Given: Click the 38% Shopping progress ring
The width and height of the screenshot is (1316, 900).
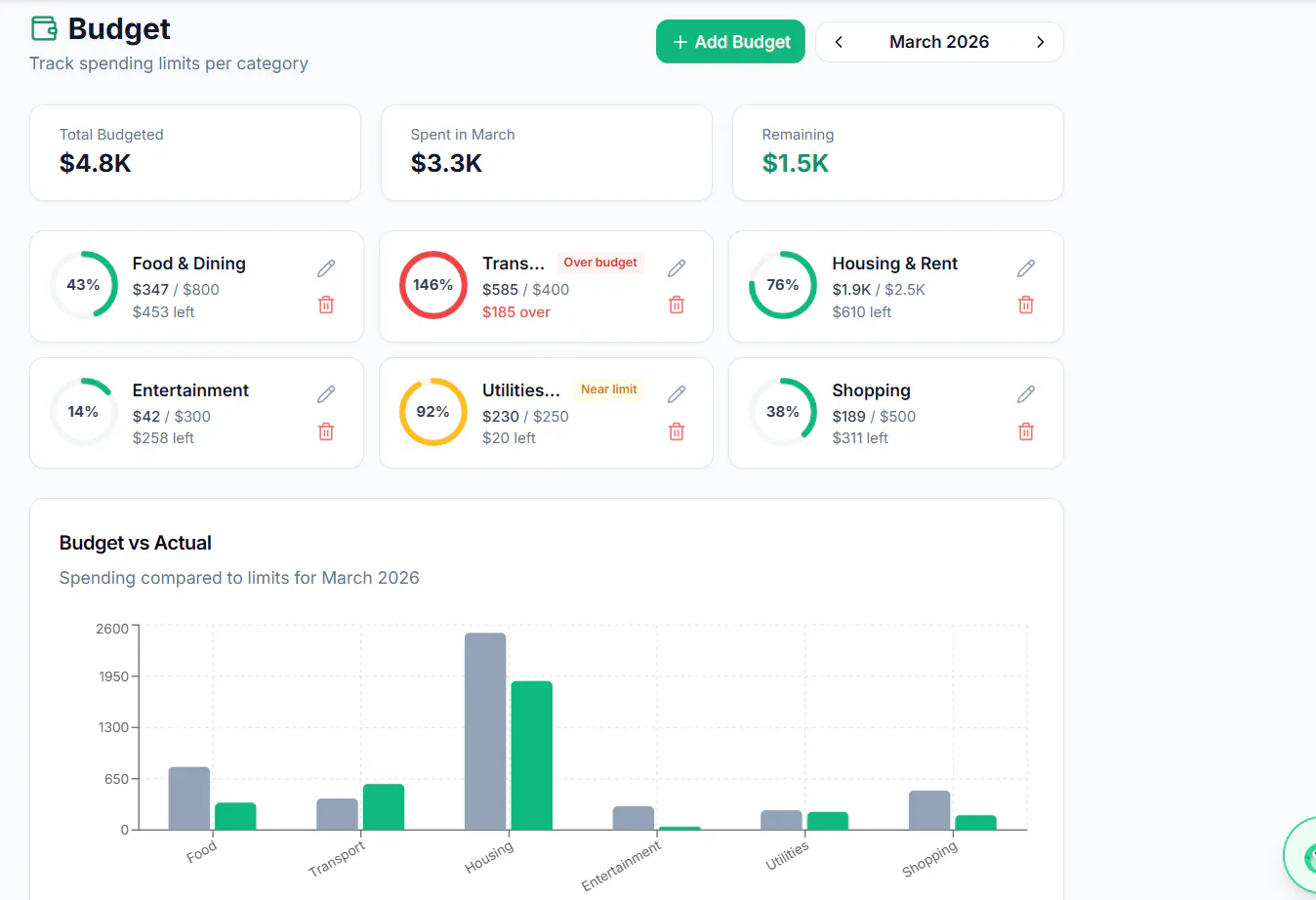Looking at the screenshot, I should tap(783, 412).
